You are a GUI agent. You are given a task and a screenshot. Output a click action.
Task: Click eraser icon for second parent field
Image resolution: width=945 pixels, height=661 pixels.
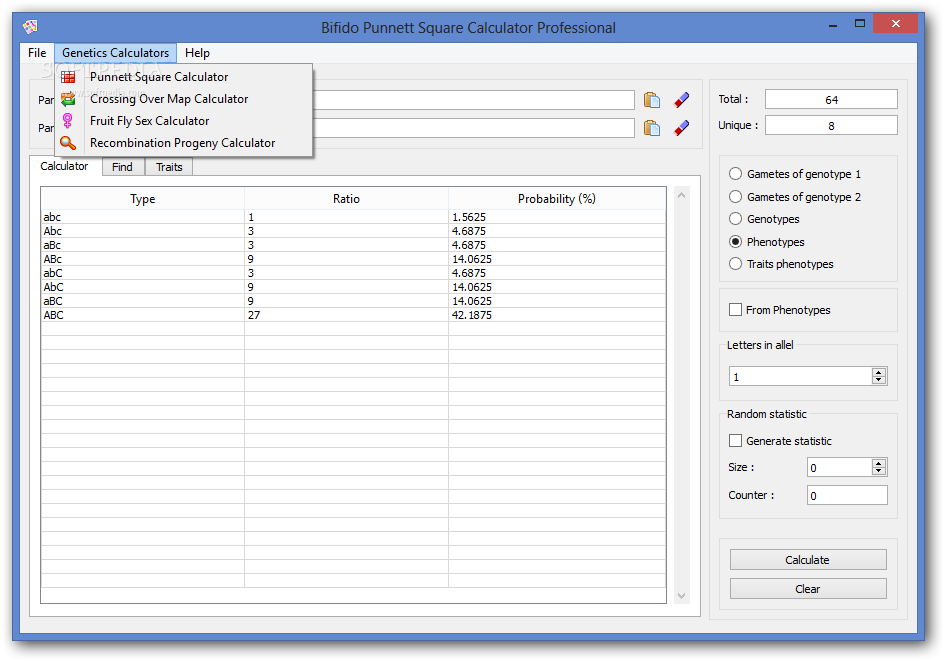click(x=682, y=128)
